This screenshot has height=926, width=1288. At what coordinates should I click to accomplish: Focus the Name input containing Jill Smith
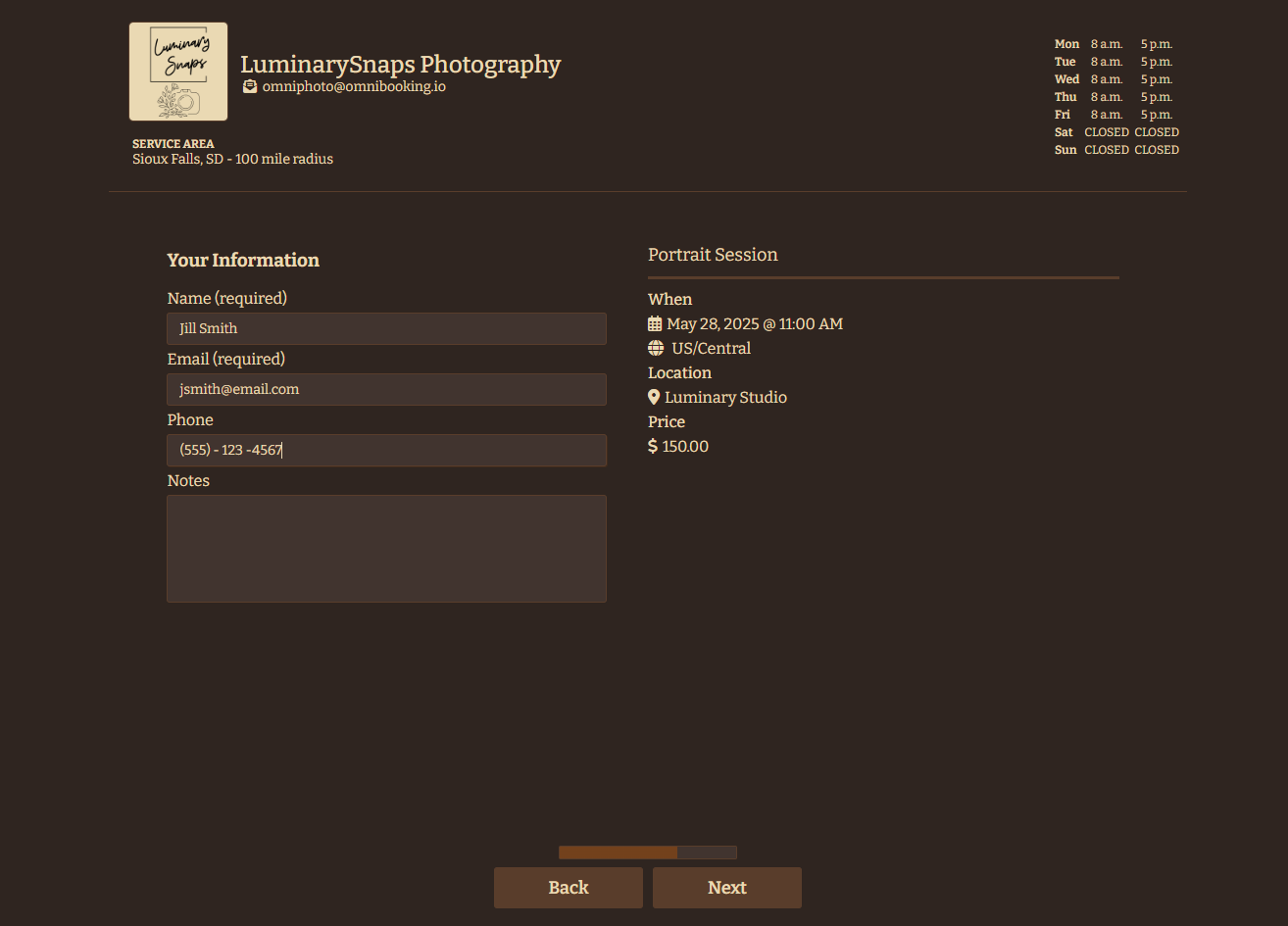pyautogui.click(x=386, y=328)
